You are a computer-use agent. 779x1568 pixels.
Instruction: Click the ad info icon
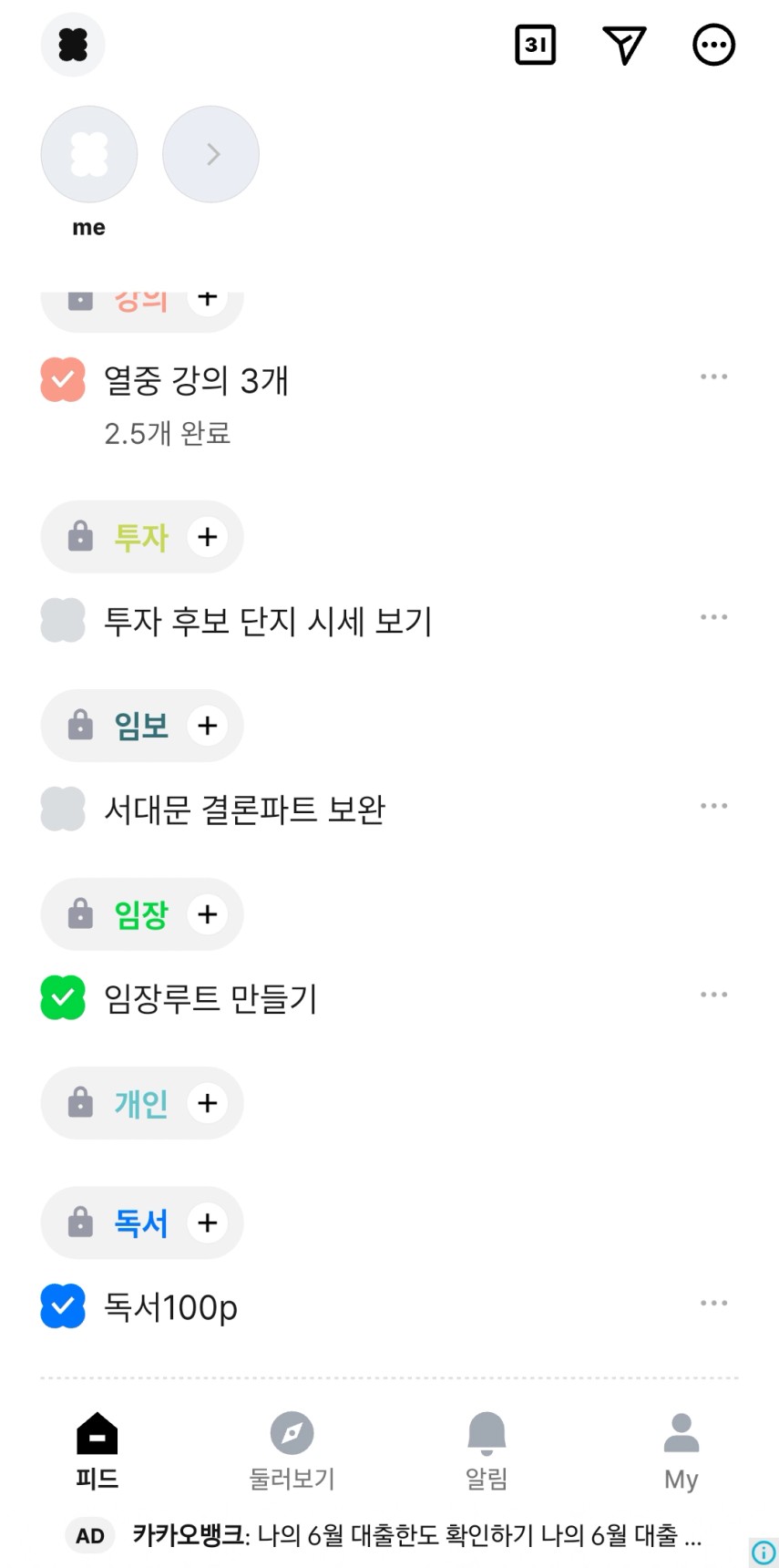point(764,1552)
